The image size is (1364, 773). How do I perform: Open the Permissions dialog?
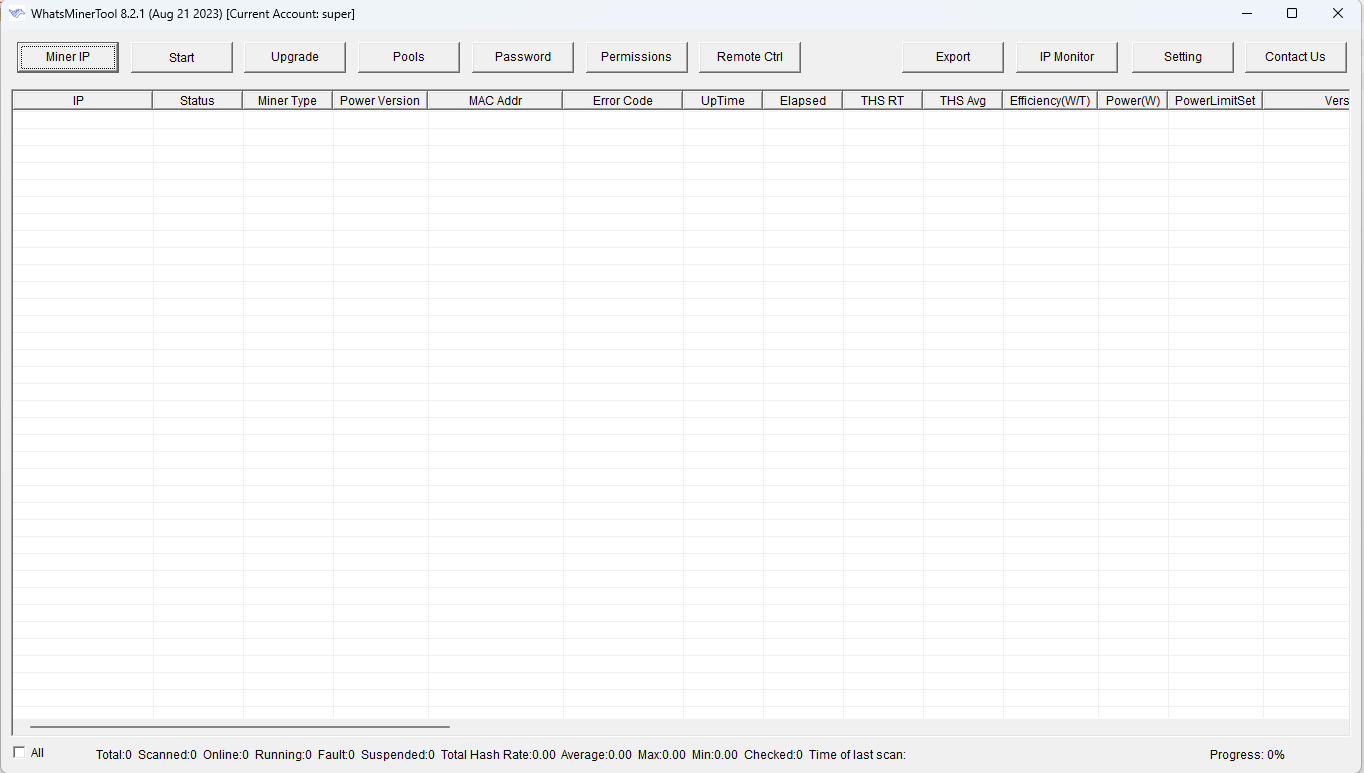(636, 57)
